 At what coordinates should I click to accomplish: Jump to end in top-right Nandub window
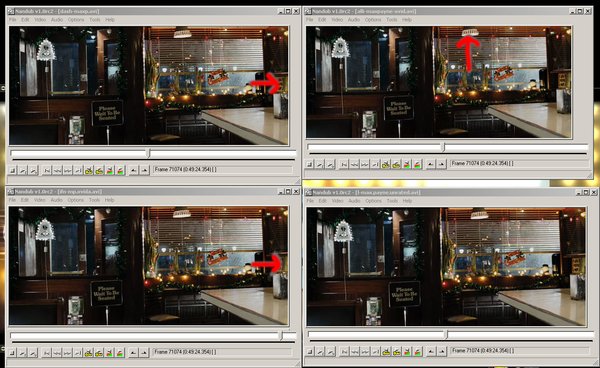tap(375, 164)
